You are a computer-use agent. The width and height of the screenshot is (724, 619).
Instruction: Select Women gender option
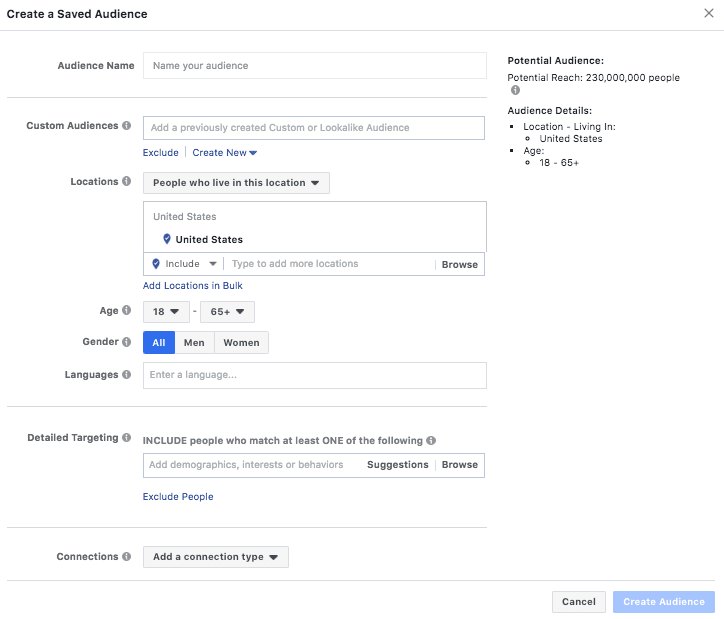coord(241,343)
